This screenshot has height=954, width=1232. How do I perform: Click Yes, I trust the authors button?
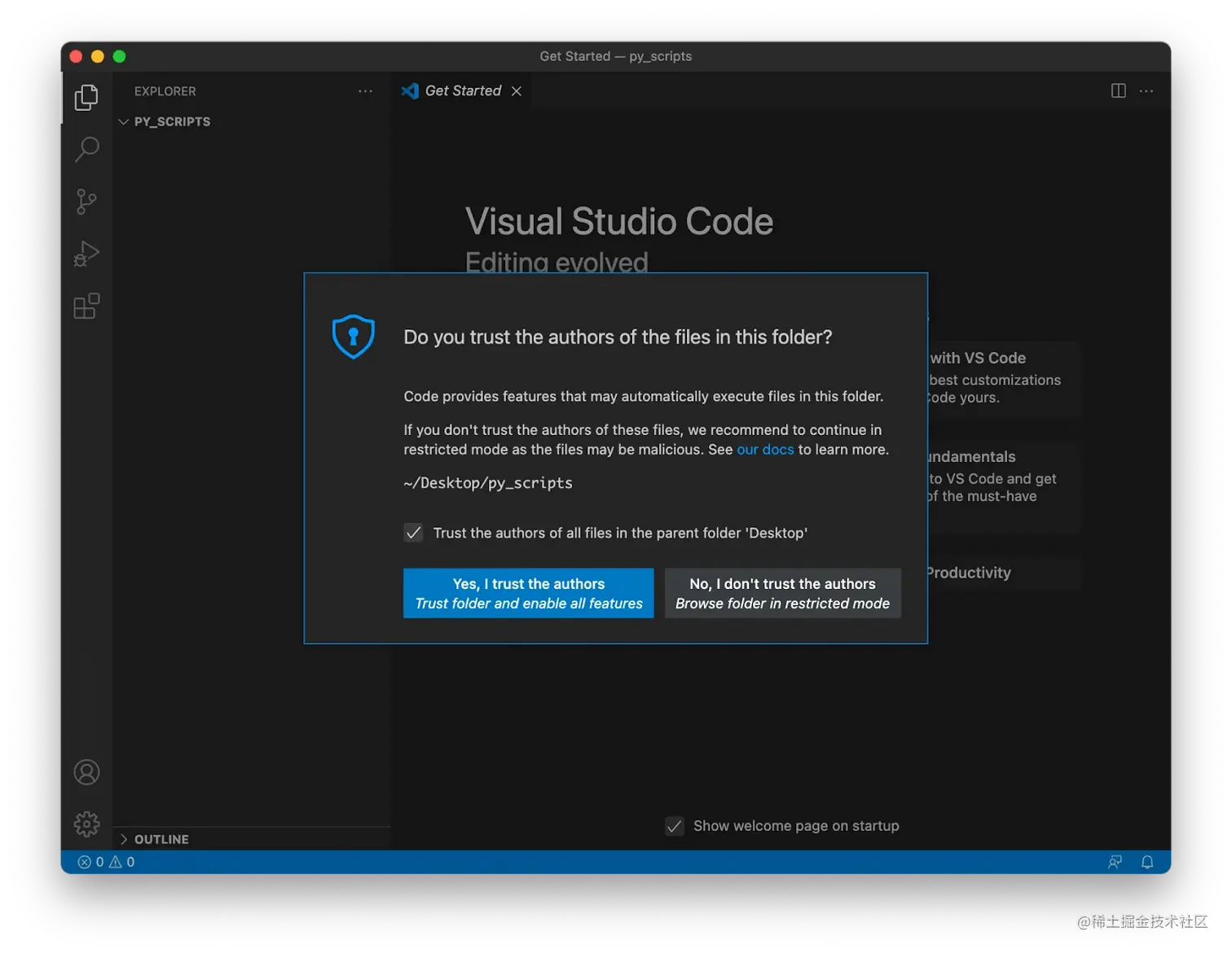pos(529,593)
